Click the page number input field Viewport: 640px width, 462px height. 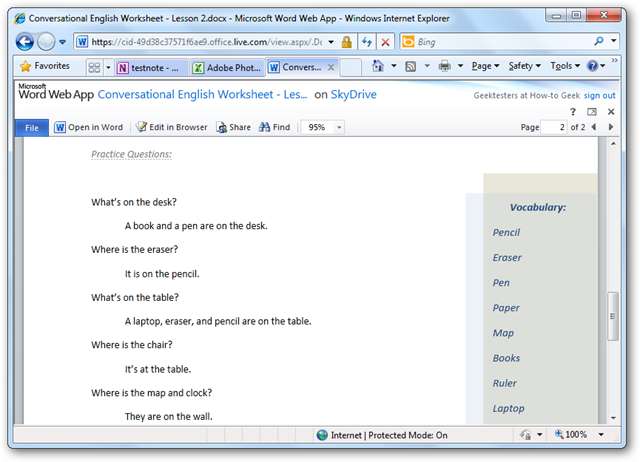click(553, 128)
